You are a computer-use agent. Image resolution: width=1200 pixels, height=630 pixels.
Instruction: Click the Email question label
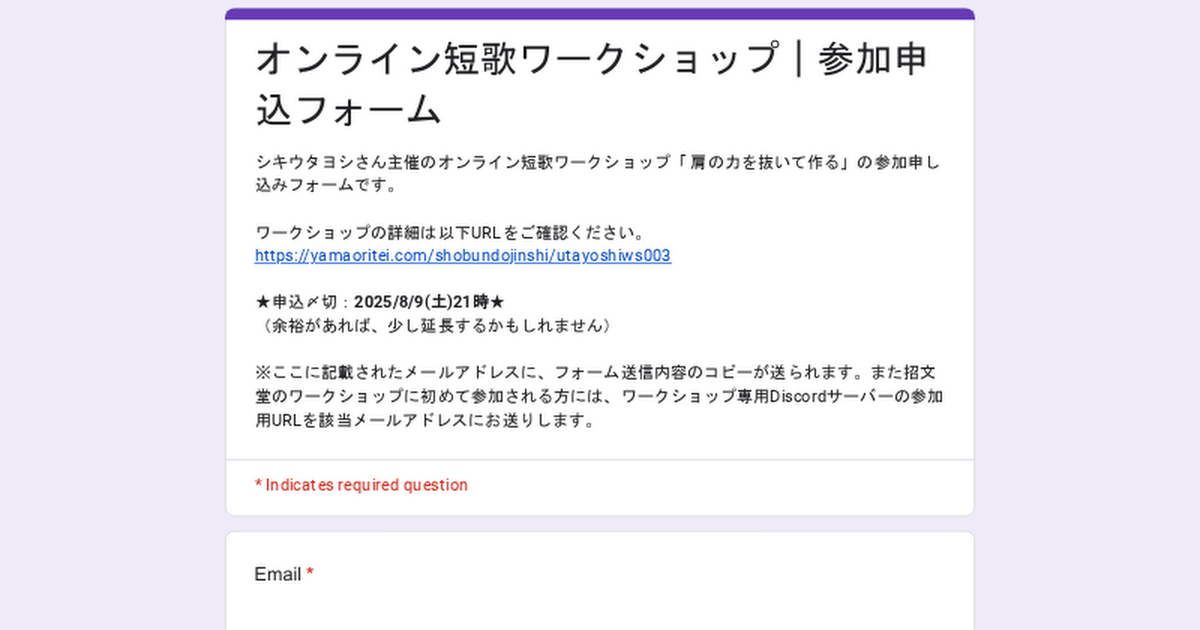tap(277, 574)
